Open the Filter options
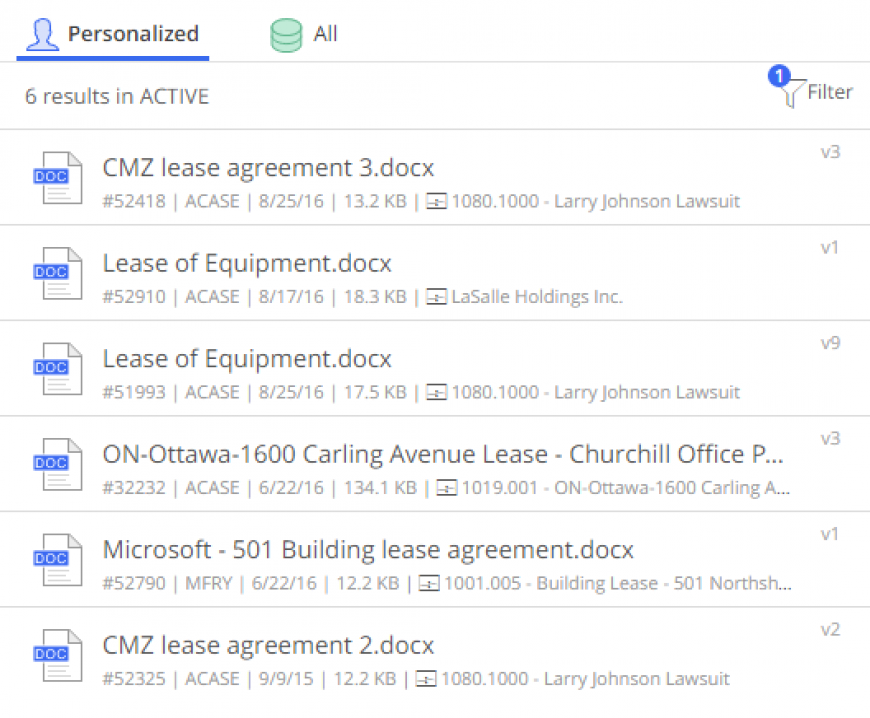The height and width of the screenshot is (718, 870). click(811, 90)
